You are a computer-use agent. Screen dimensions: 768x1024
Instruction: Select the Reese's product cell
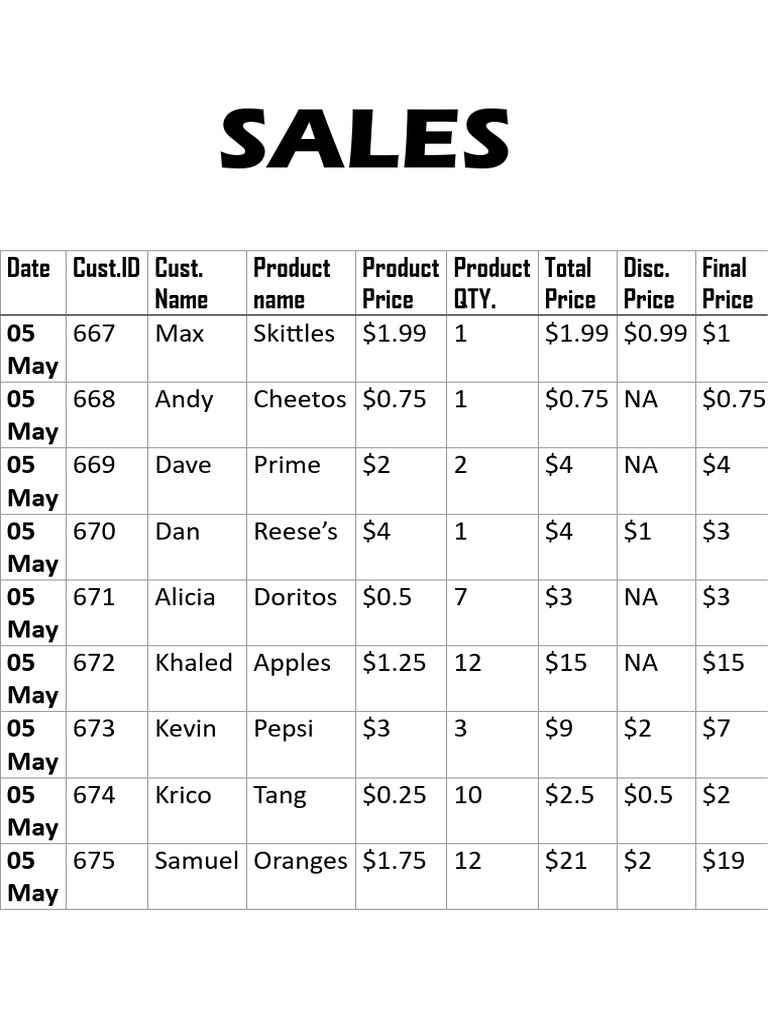(x=296, y=532)
